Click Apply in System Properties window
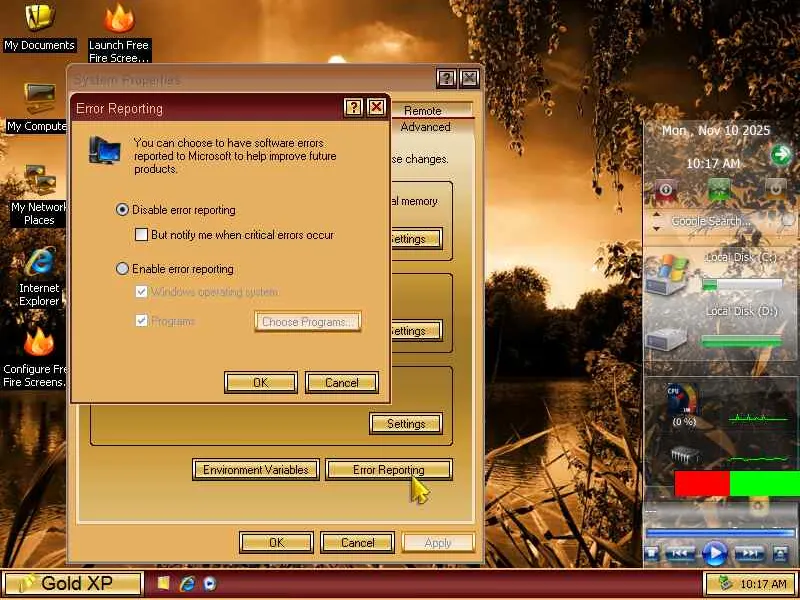Viewport: 800px width, 600px height. [438, 542]
